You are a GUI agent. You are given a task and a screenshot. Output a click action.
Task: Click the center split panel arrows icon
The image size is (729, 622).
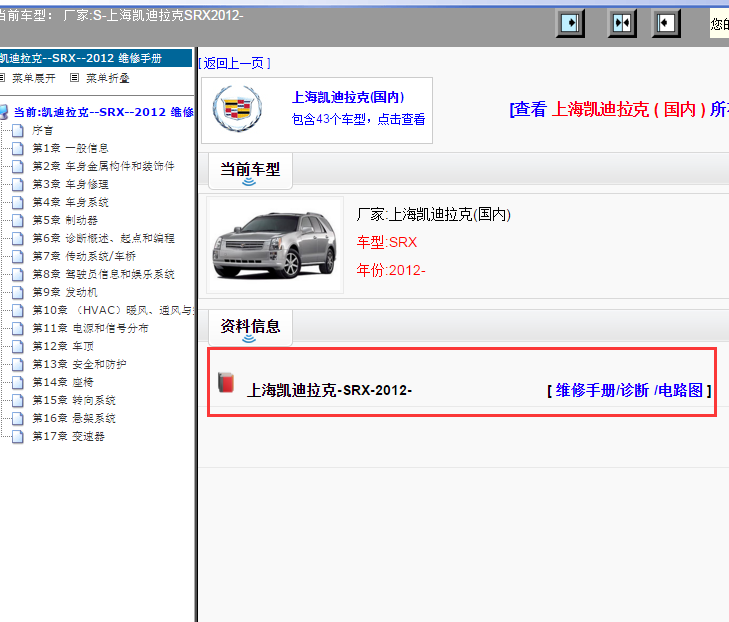click(x=622, y=23)
